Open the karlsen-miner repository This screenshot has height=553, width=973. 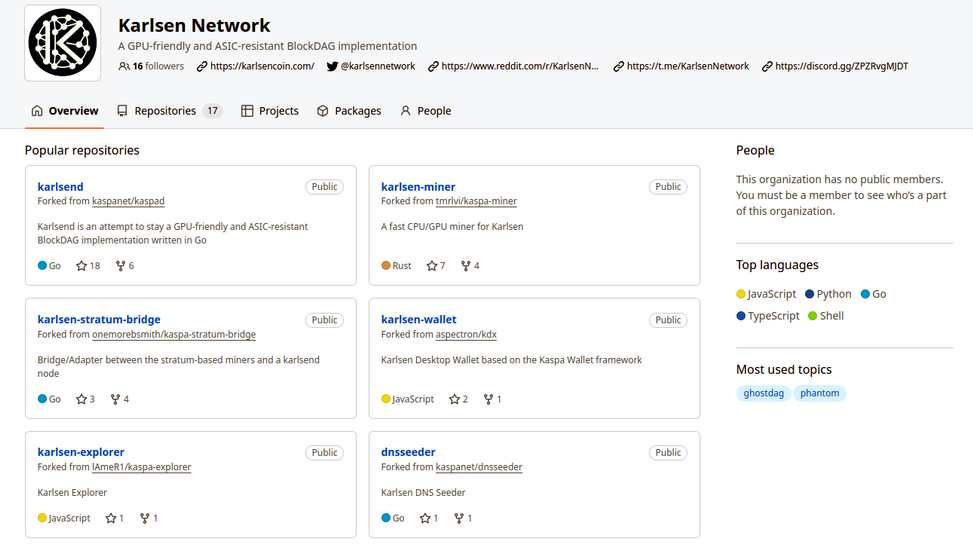pos(418,187)
